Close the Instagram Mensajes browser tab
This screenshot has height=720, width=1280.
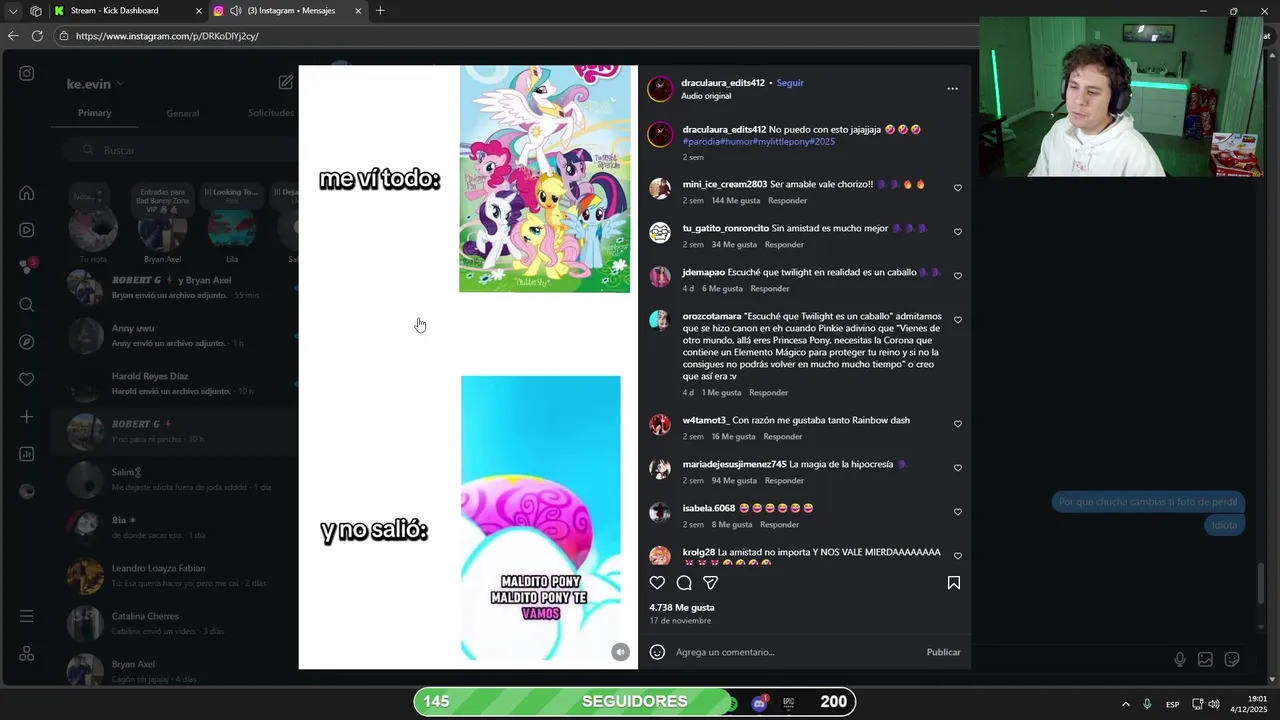[x=358, y=11]
